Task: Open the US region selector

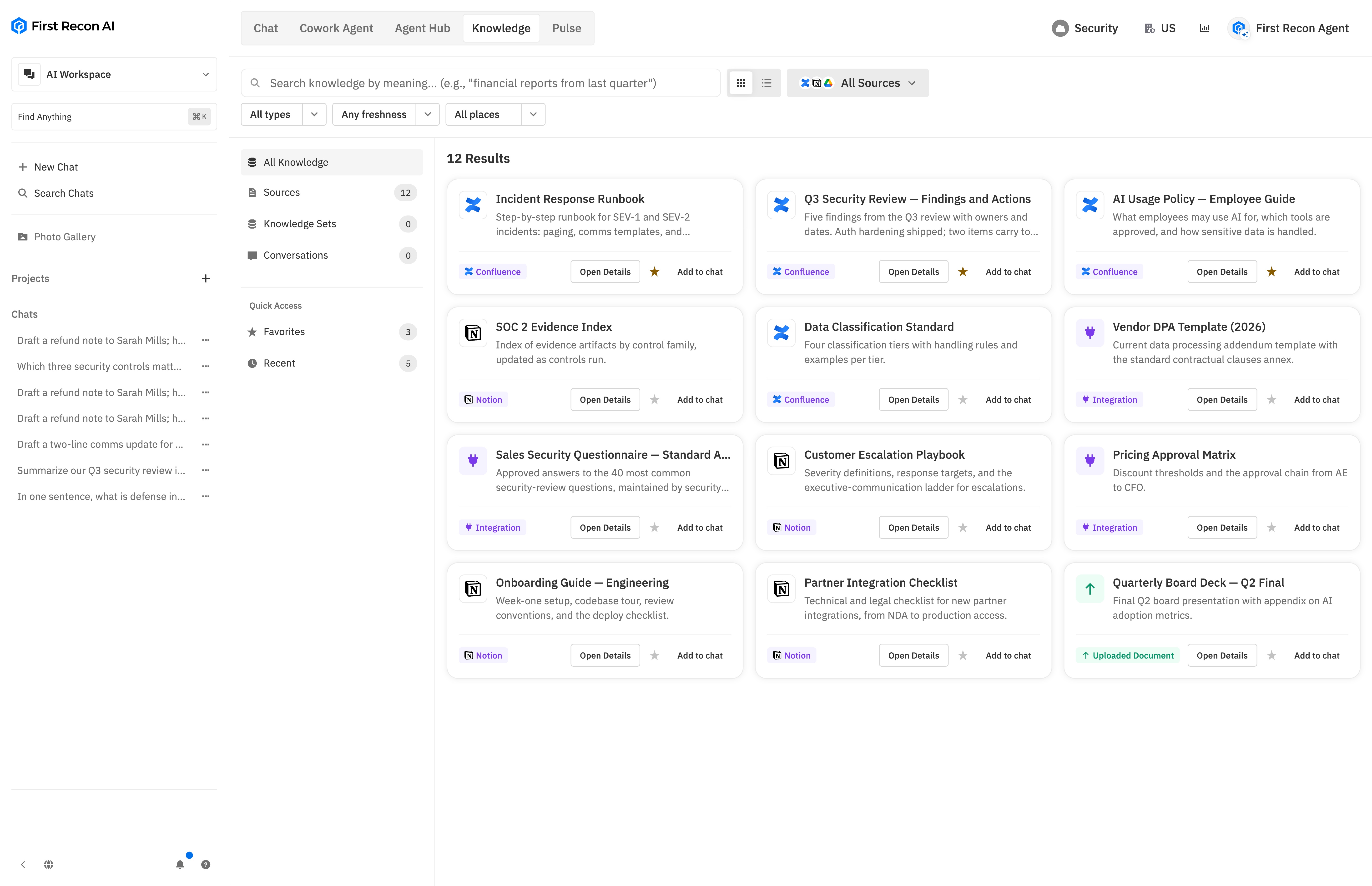Action: pyautogui.click(x=1160, y=28)
